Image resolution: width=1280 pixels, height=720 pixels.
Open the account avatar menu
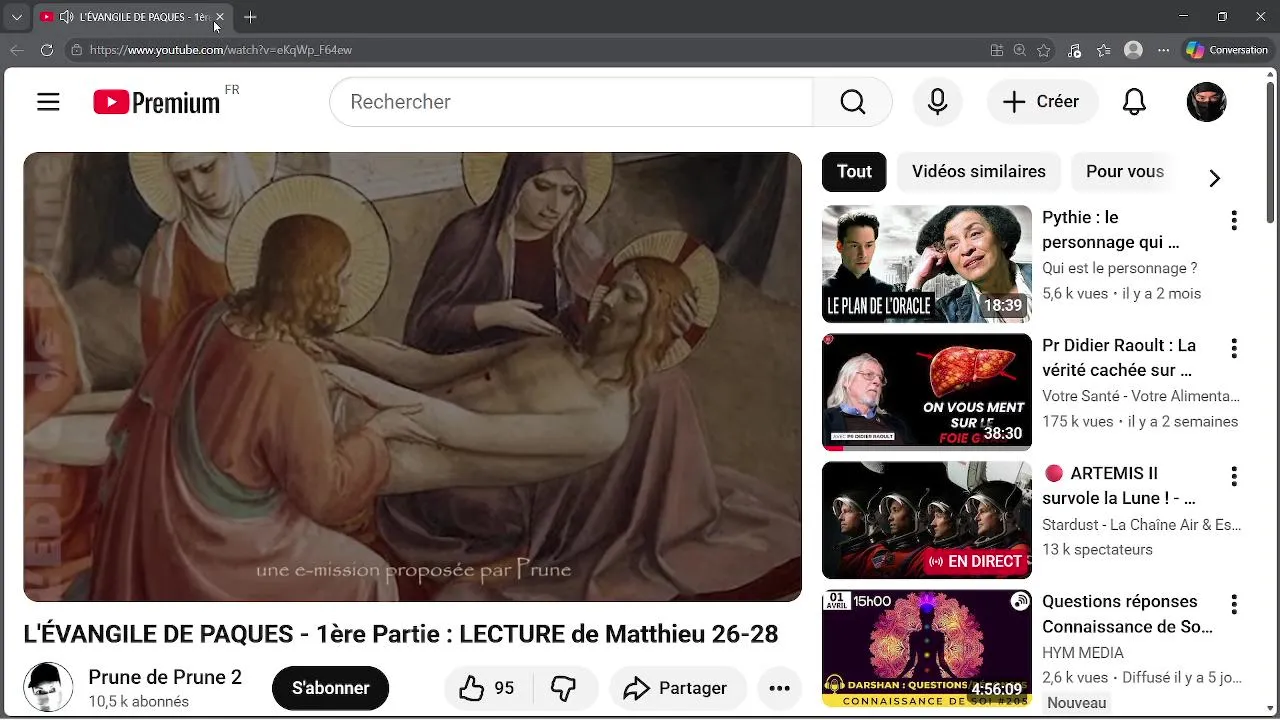pyautogui.click(x=1206, y=102)
